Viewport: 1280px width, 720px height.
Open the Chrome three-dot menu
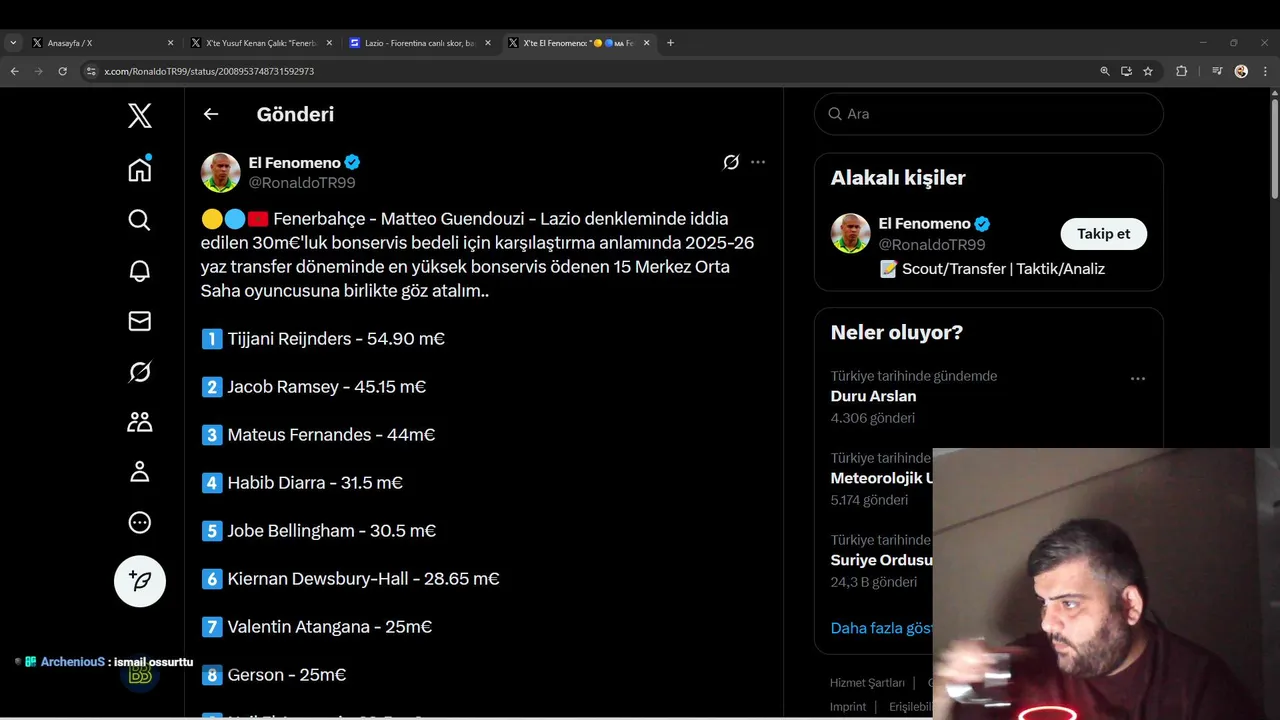[1266, 71]
